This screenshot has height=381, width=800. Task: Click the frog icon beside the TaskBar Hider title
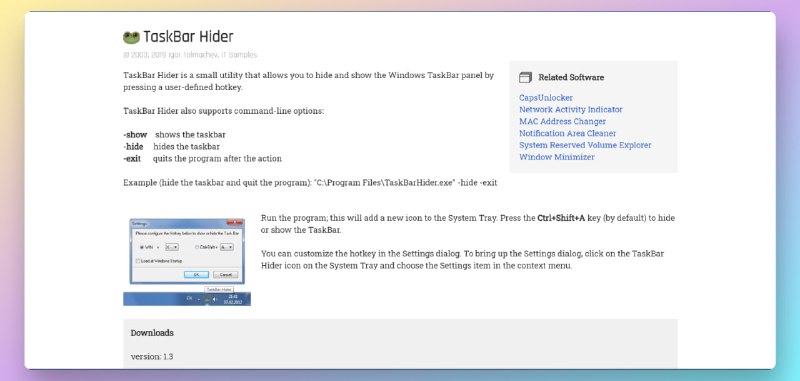(131, 37)
